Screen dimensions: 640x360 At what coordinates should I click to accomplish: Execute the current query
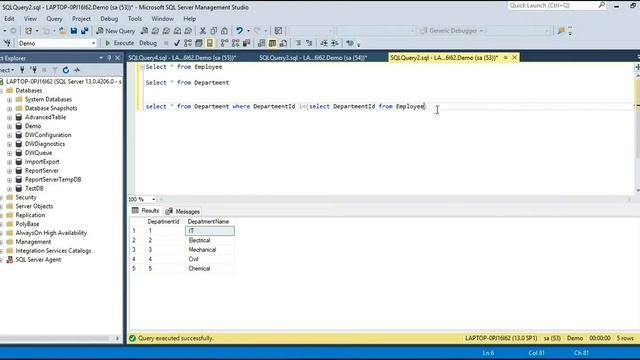[119, 43]
